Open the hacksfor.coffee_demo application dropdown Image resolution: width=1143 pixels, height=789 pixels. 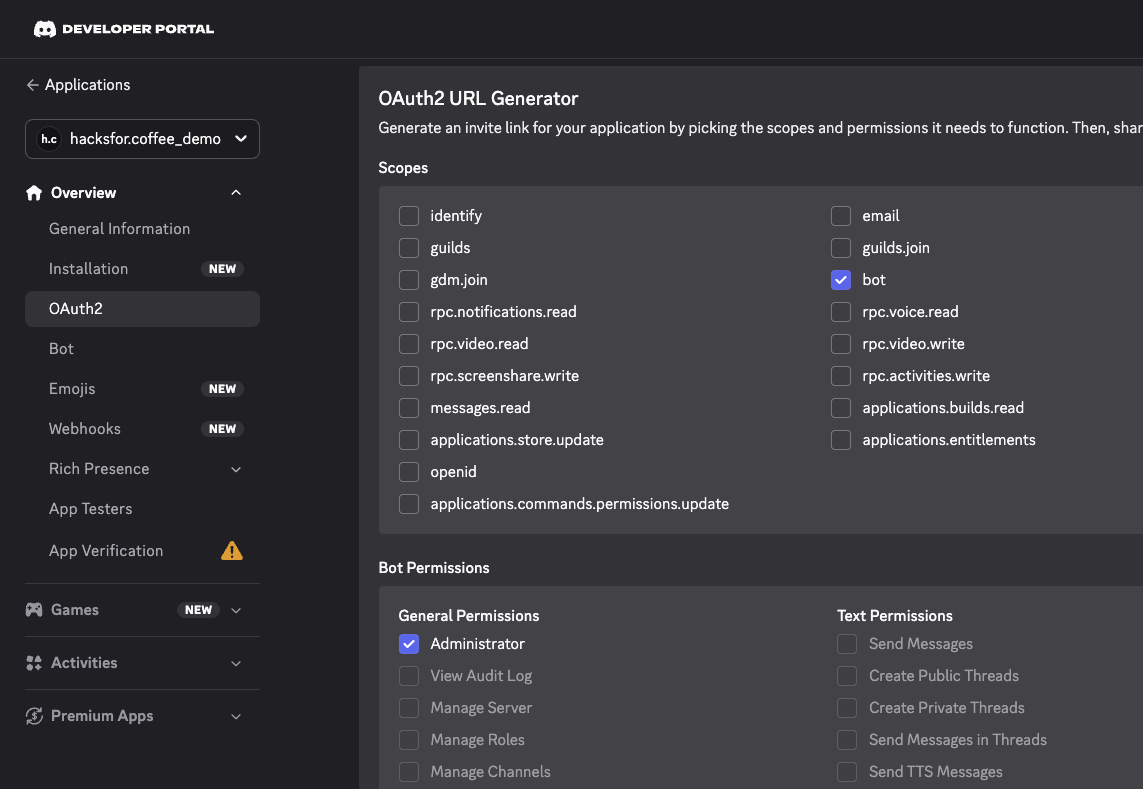coord(142,139)
